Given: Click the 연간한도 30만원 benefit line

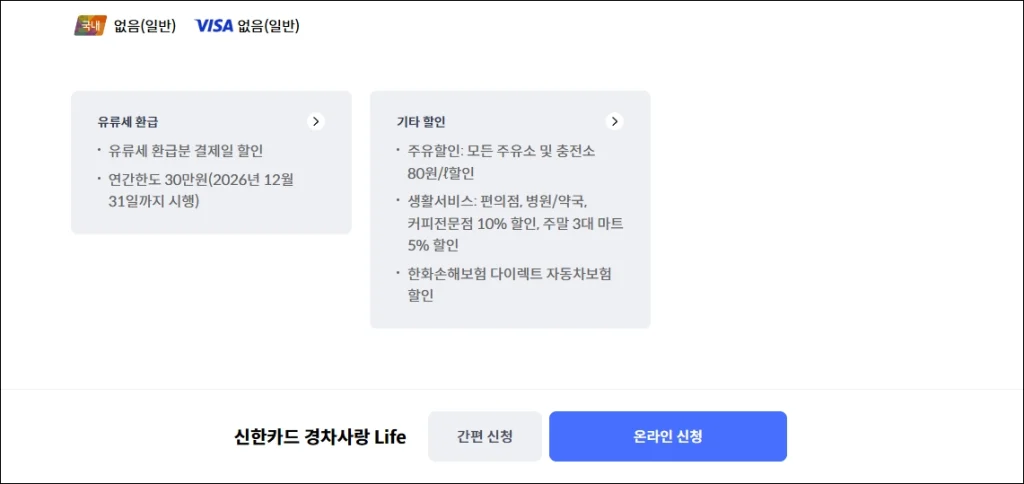Looking at the screenshot, I should point(207,180).
